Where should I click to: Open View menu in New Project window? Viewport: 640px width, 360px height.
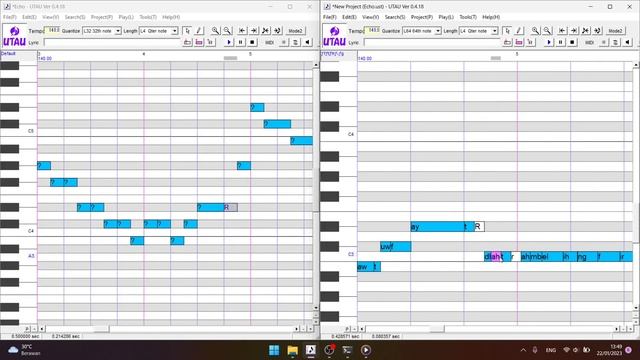coord(370,17)
